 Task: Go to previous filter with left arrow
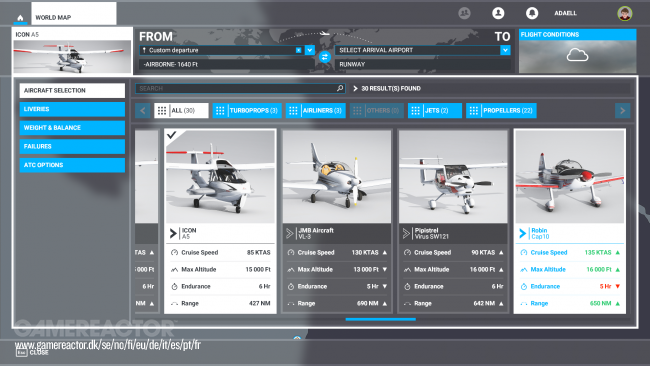click(143, 111)
